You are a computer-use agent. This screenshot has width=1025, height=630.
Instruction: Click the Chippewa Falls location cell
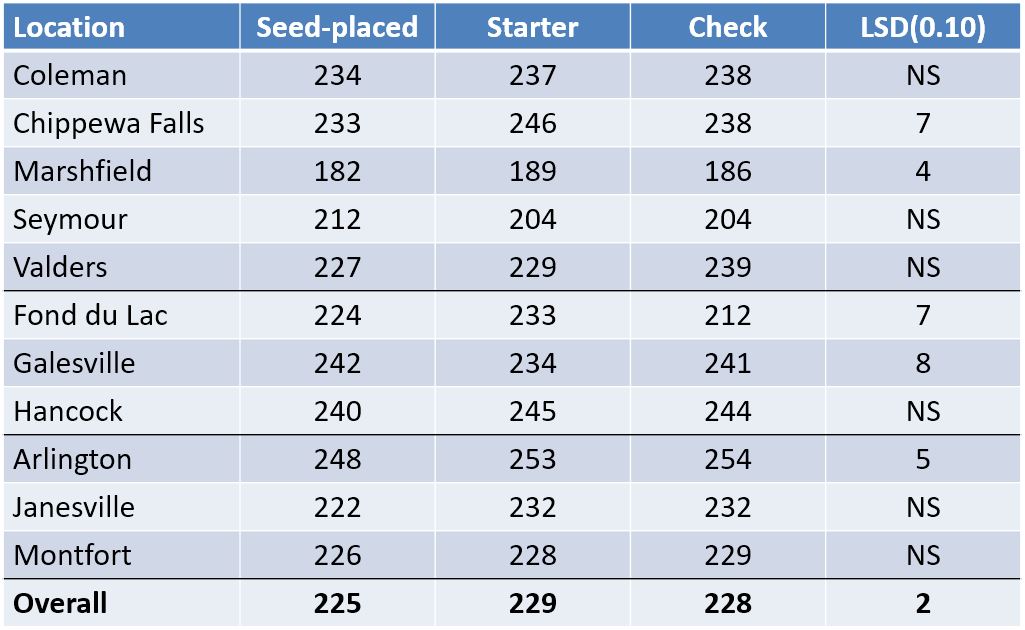coord(108,123)
